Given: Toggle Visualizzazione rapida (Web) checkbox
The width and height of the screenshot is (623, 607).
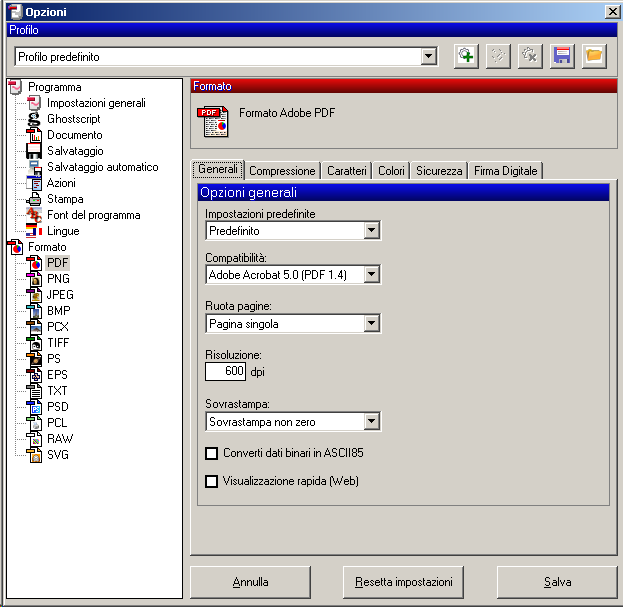Looking at the screenshot, I should pos(212,481).
